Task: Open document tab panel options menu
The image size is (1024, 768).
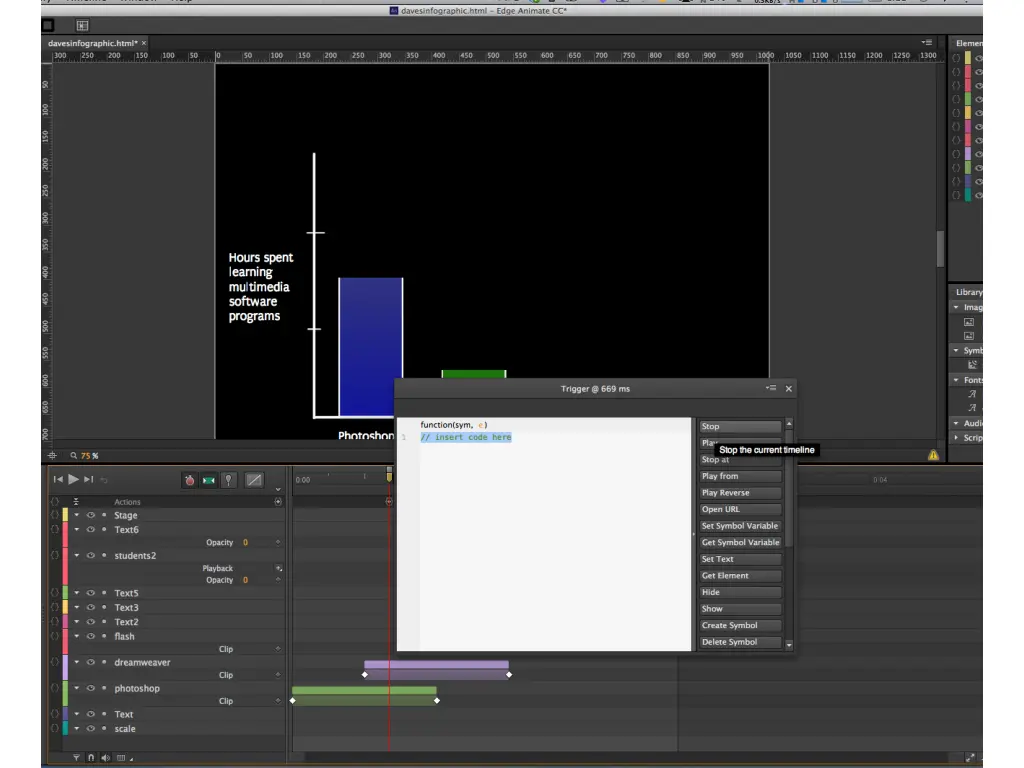Action: point(927,42)
